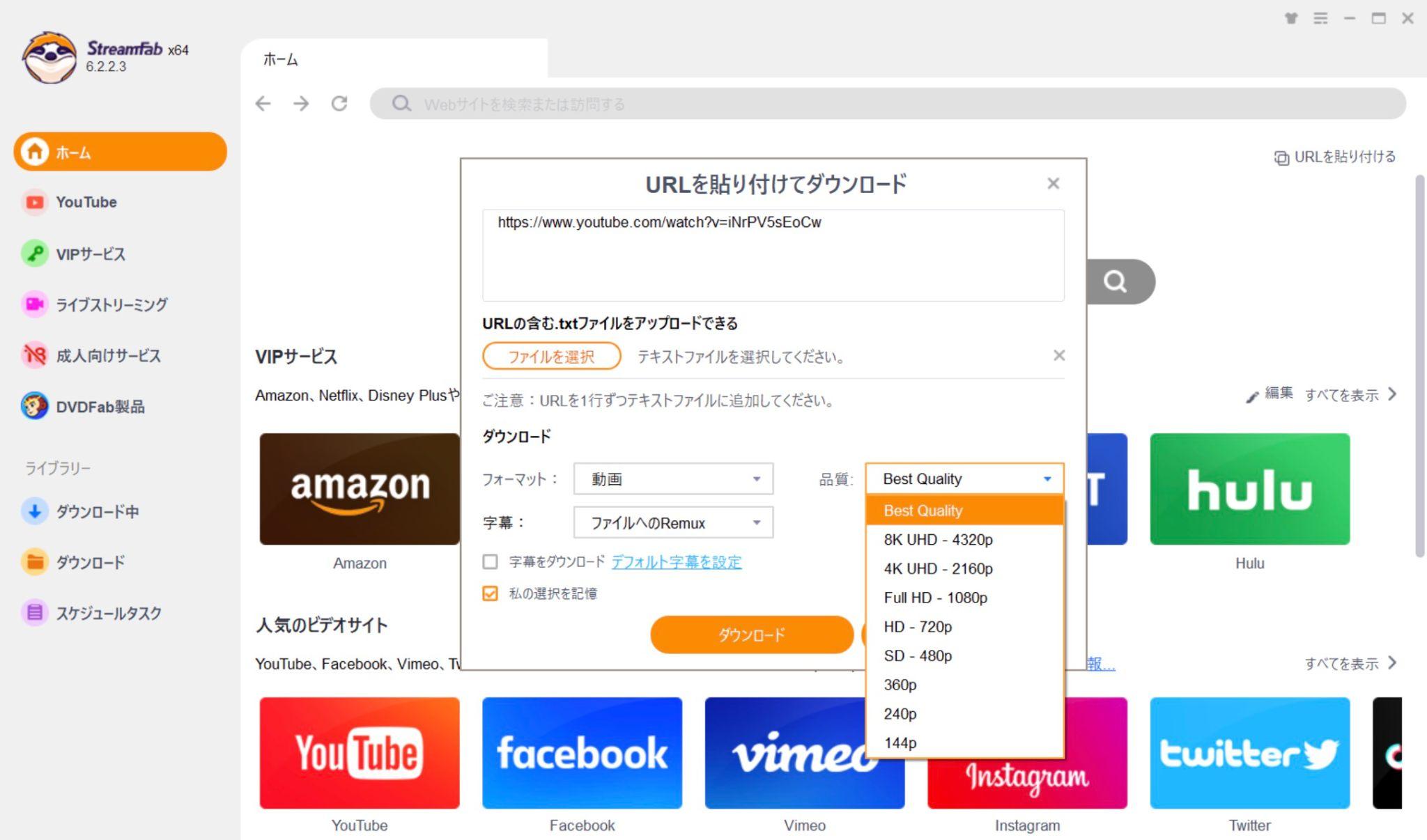Show ダウンロード中 library list
This screenshot has width=1427, height=840.
[x=80, y=511]
